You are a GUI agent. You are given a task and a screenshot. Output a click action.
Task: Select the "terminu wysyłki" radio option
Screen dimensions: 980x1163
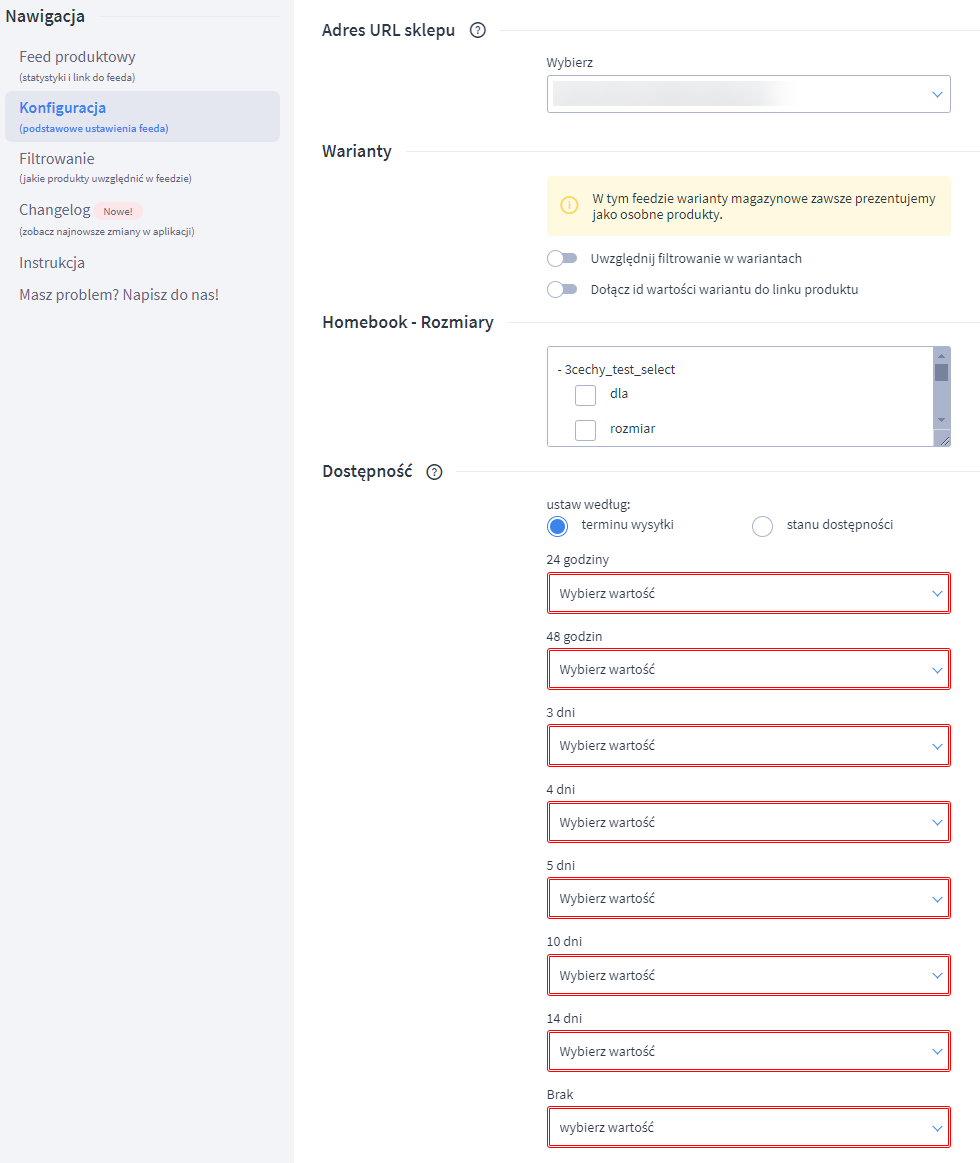coord(557,525)
